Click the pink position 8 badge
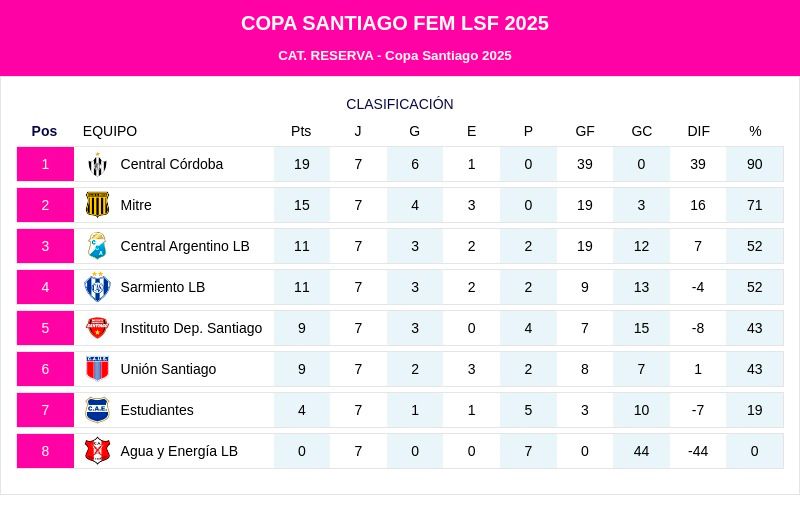Viewport: 800px width, 519px height. coord(45,451)
